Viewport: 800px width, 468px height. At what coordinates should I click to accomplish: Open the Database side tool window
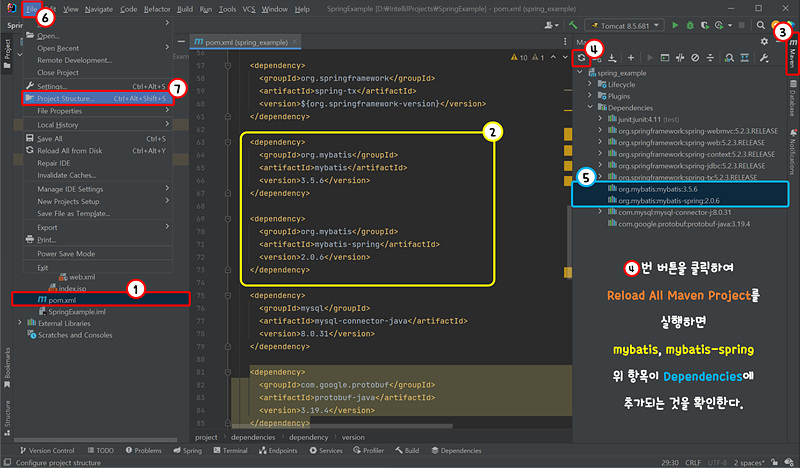coord(793,98)
